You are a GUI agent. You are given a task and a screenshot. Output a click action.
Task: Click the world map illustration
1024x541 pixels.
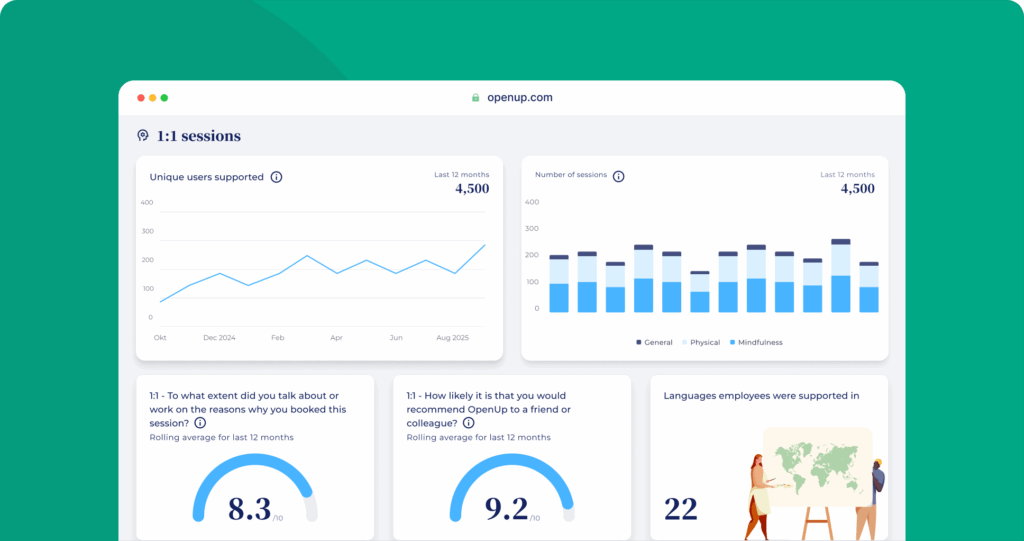[x=817, y=467]
